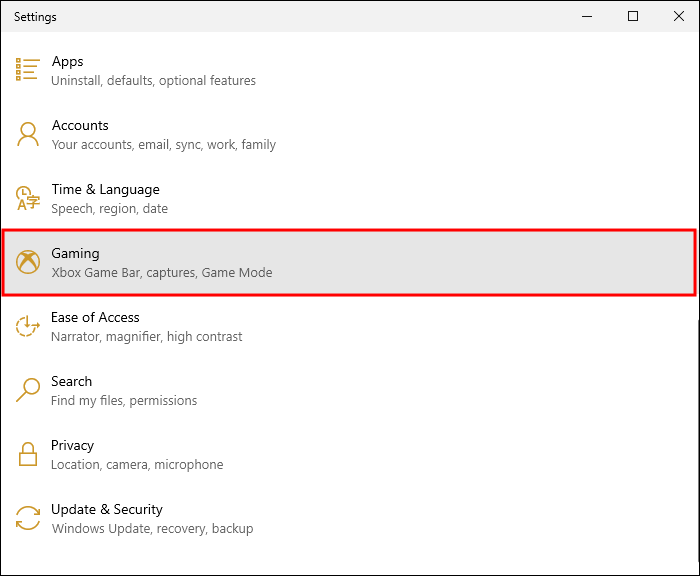Open Update & Security title
The image size is (700, 576).
point(107,510)
